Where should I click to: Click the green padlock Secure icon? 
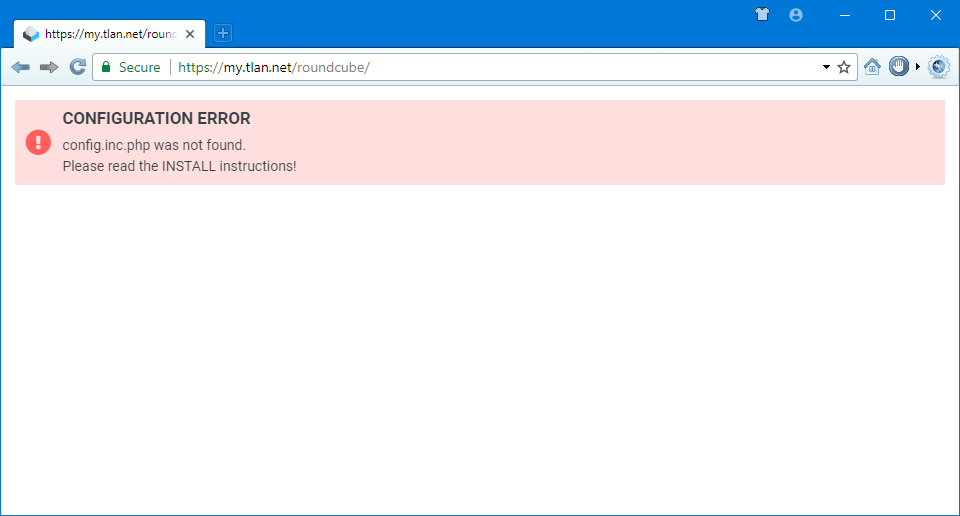coord(106,67)
